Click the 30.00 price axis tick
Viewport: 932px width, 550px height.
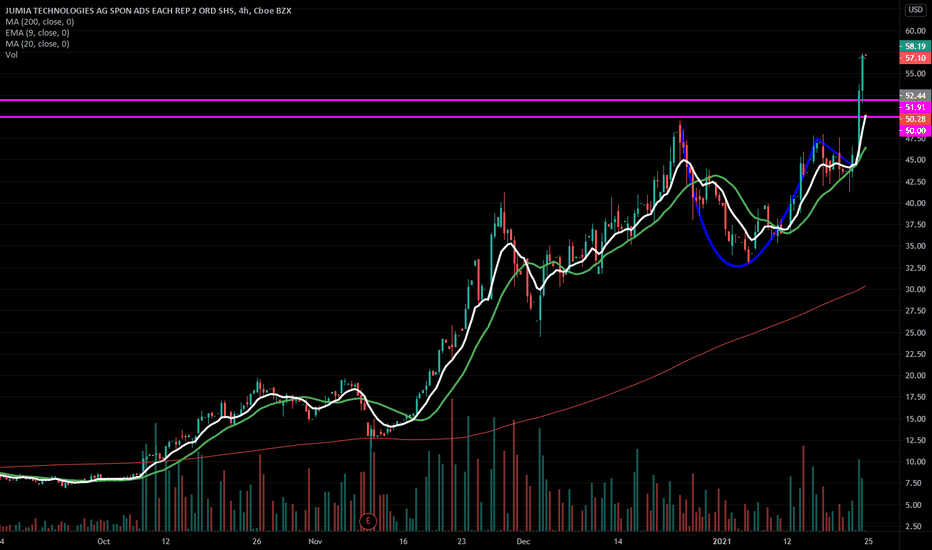915,290
